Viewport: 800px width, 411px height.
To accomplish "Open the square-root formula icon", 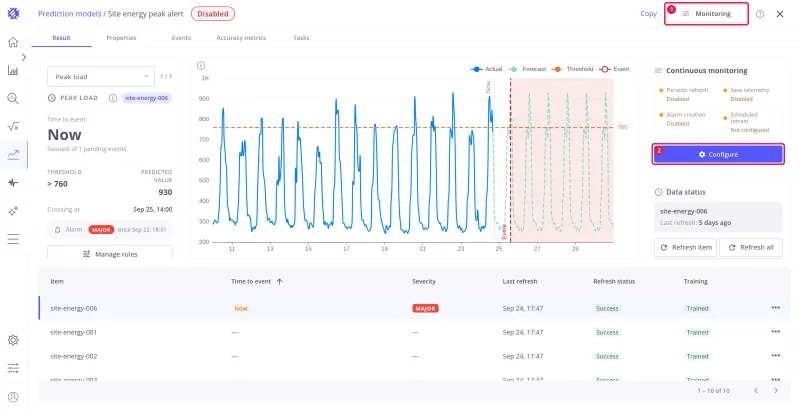I will tap(13, 126).
